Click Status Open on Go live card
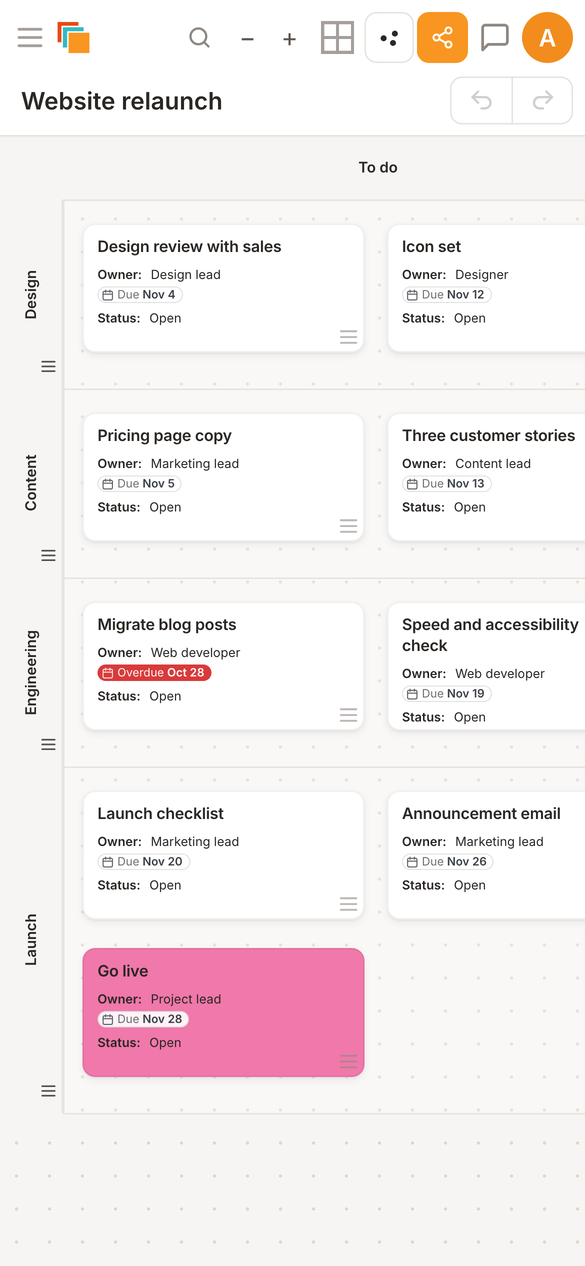This screenshot has height=1266, width=585. [139, 1043]
